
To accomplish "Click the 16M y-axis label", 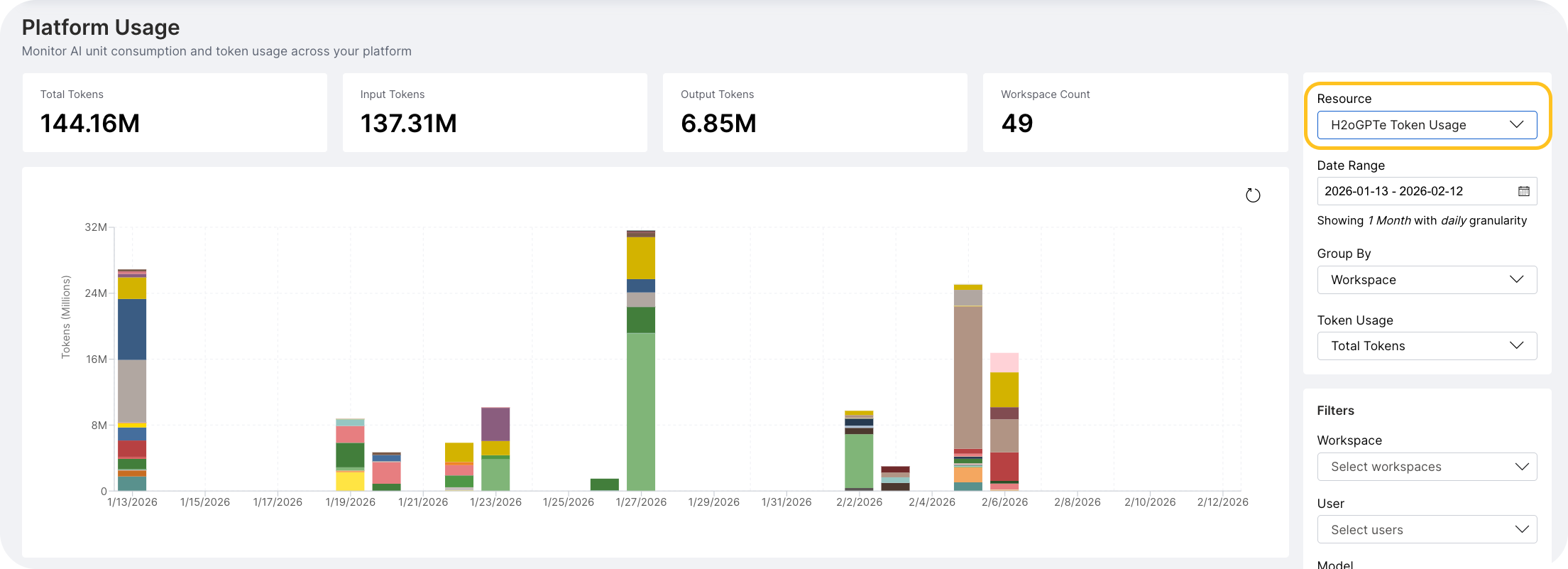I will click(97, 359).
